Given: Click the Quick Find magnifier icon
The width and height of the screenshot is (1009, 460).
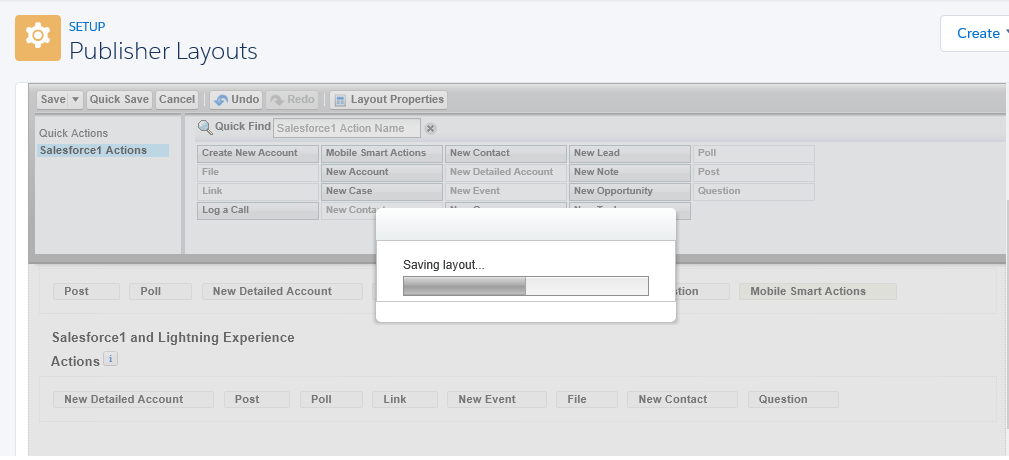Looking at the screenshot, I should coord(205,127).
